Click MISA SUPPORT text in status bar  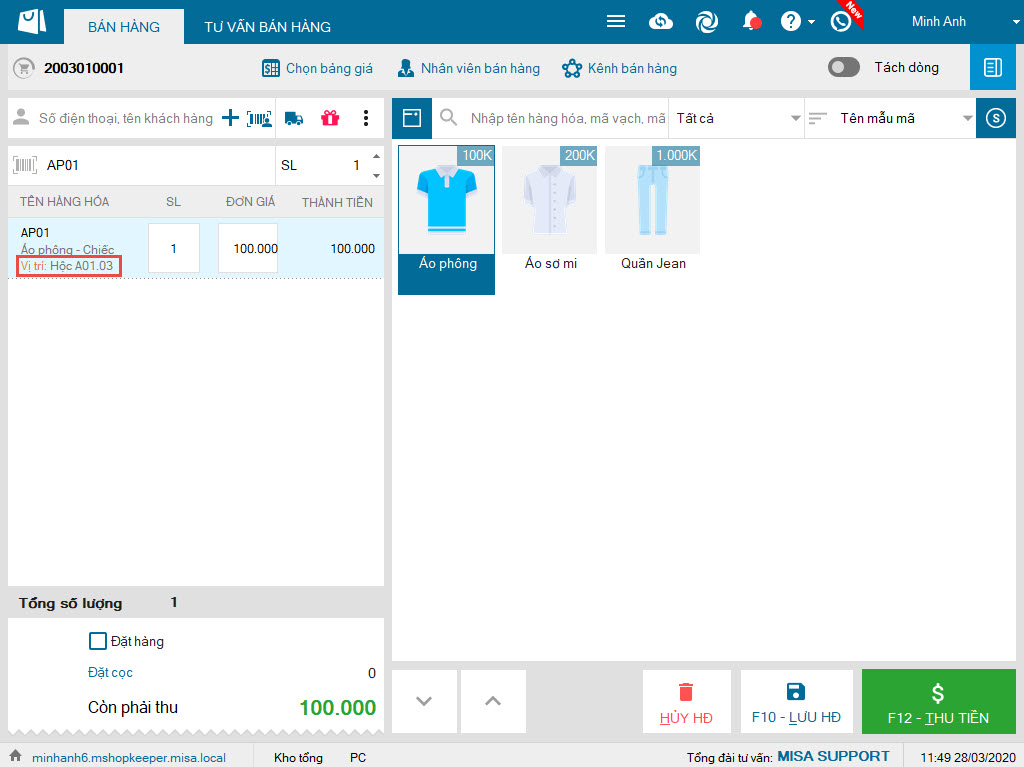coord(833,757)
